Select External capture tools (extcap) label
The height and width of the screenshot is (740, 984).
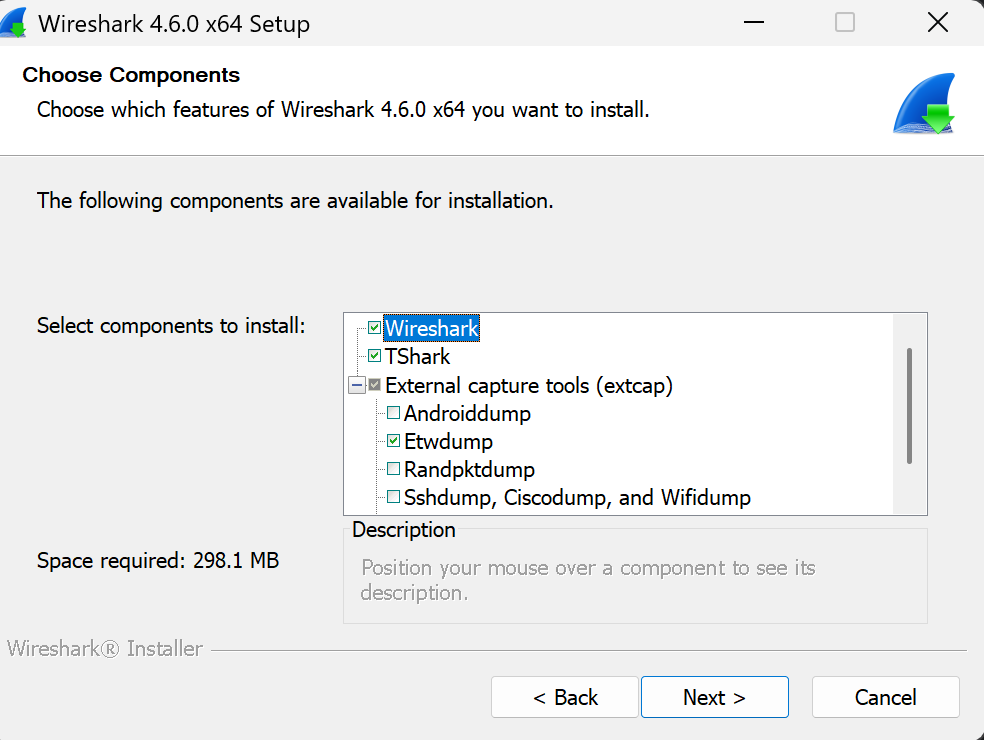click(528, 385)
